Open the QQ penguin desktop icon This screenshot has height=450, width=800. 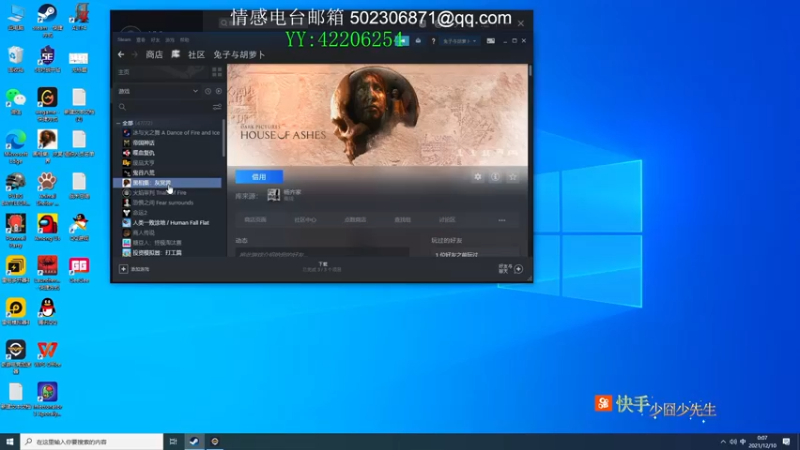point(47,312)
